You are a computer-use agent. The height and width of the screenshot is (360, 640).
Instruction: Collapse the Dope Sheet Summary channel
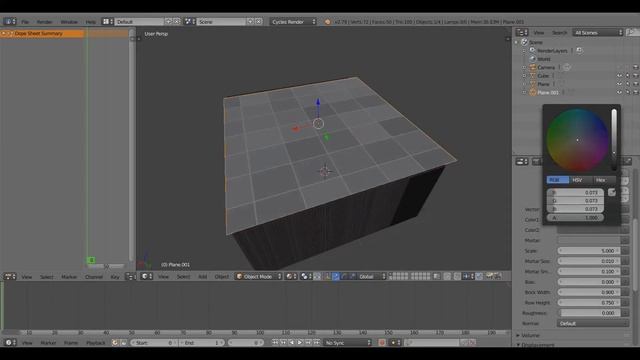[4, 33]
